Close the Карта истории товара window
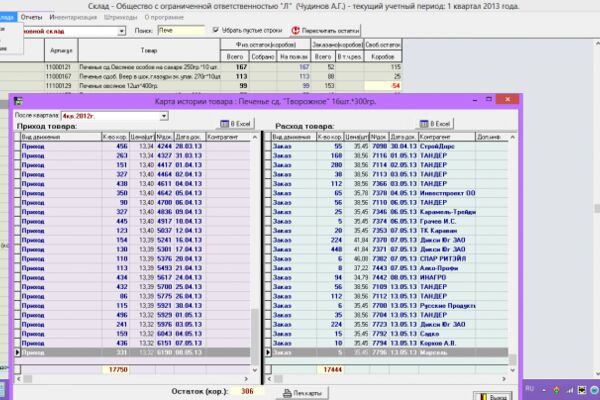Image resolution: width=600 pixels, height=400 pixels. 507,100
